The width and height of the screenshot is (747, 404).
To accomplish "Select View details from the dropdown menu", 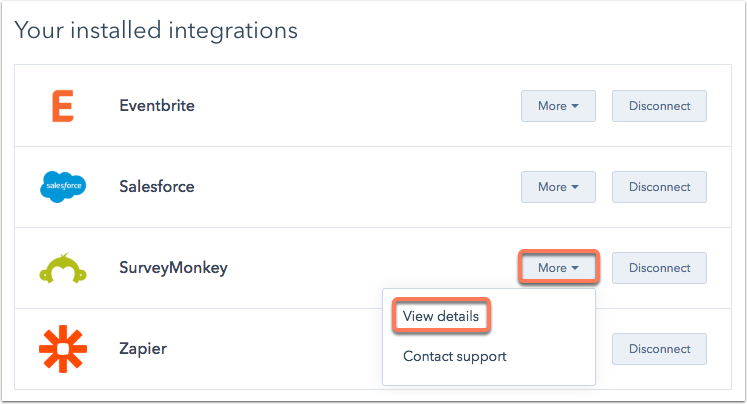I will (x=441, y=316).
